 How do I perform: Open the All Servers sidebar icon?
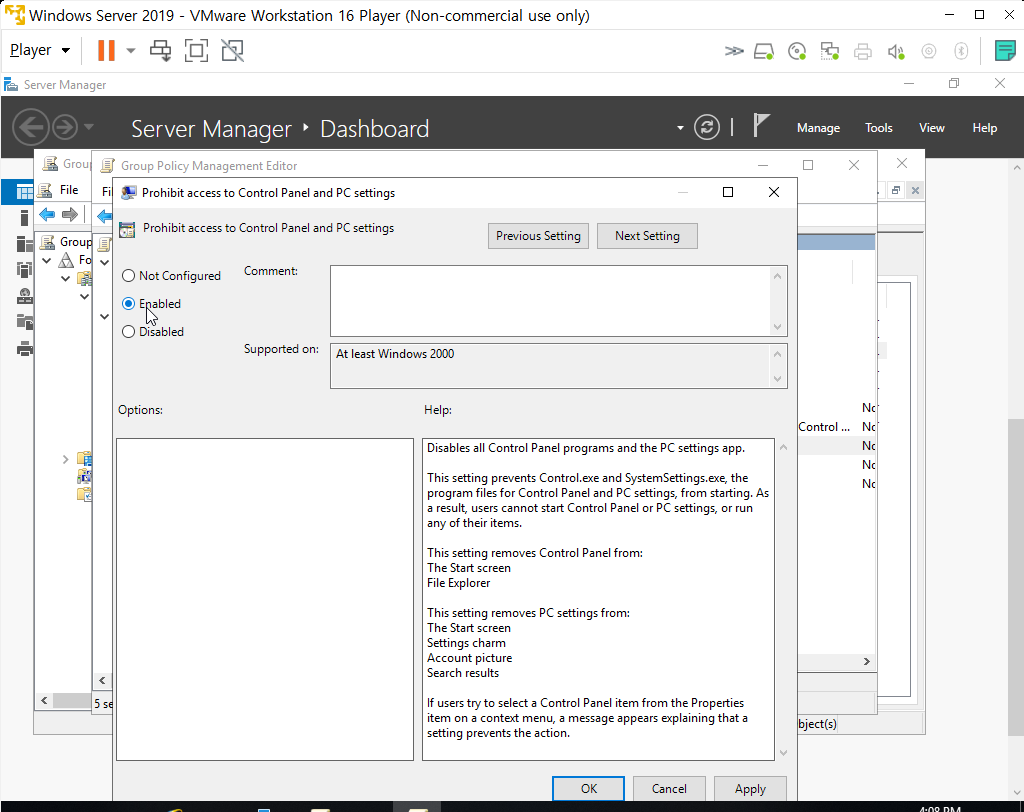(24, 244)
